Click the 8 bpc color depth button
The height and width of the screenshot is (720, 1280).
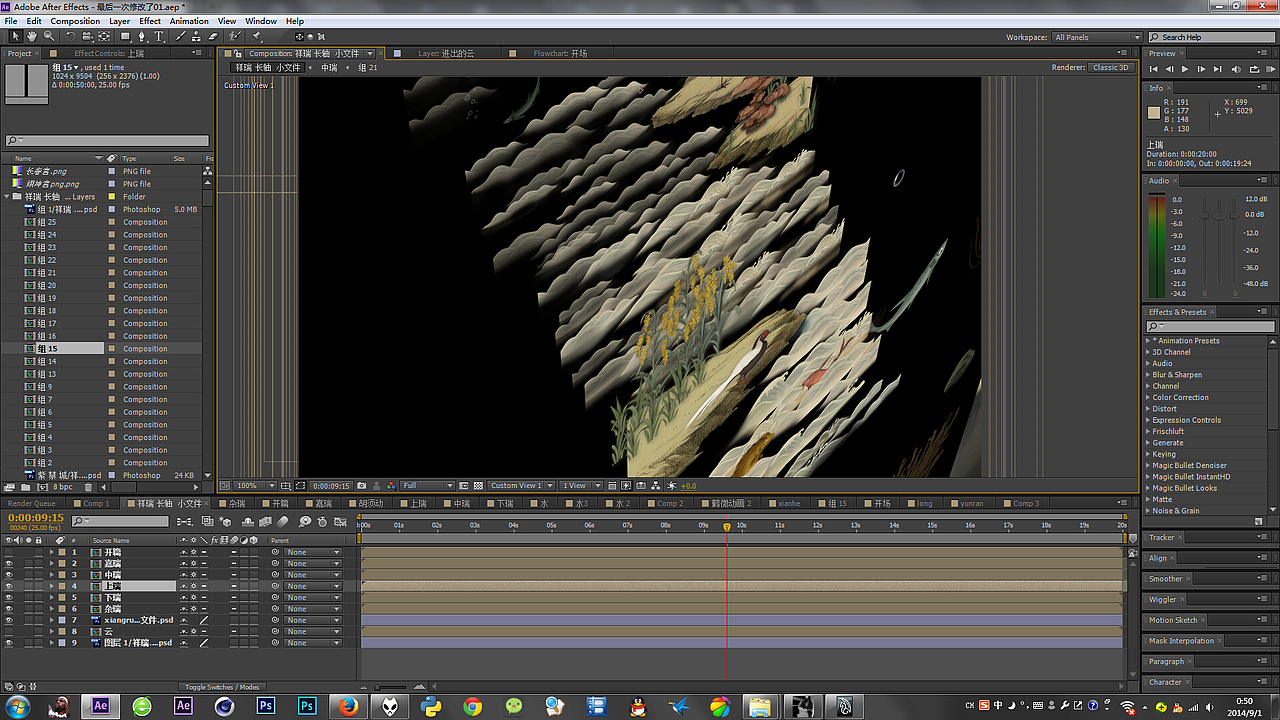62,487
